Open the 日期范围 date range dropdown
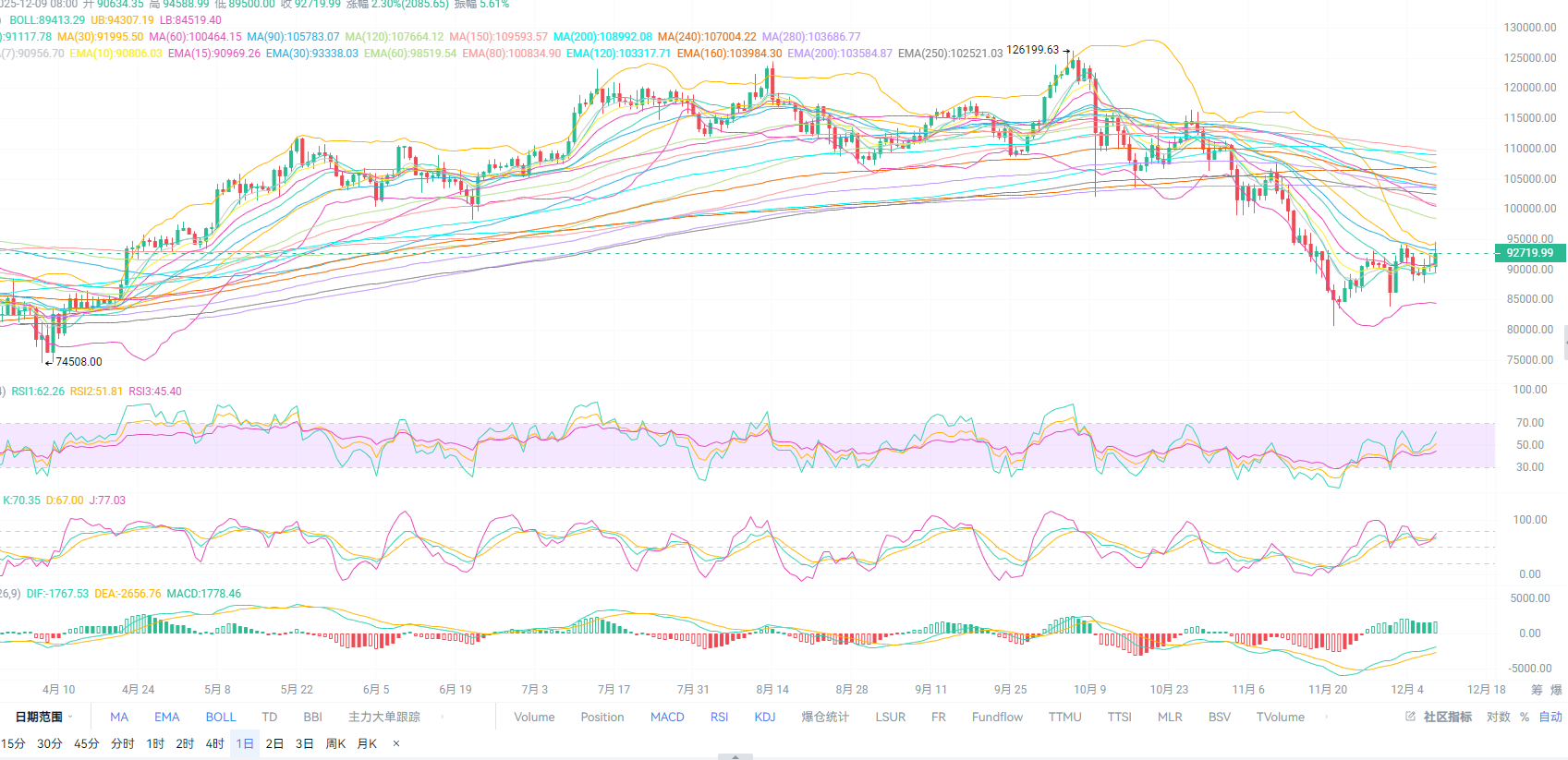 point(43,717)
